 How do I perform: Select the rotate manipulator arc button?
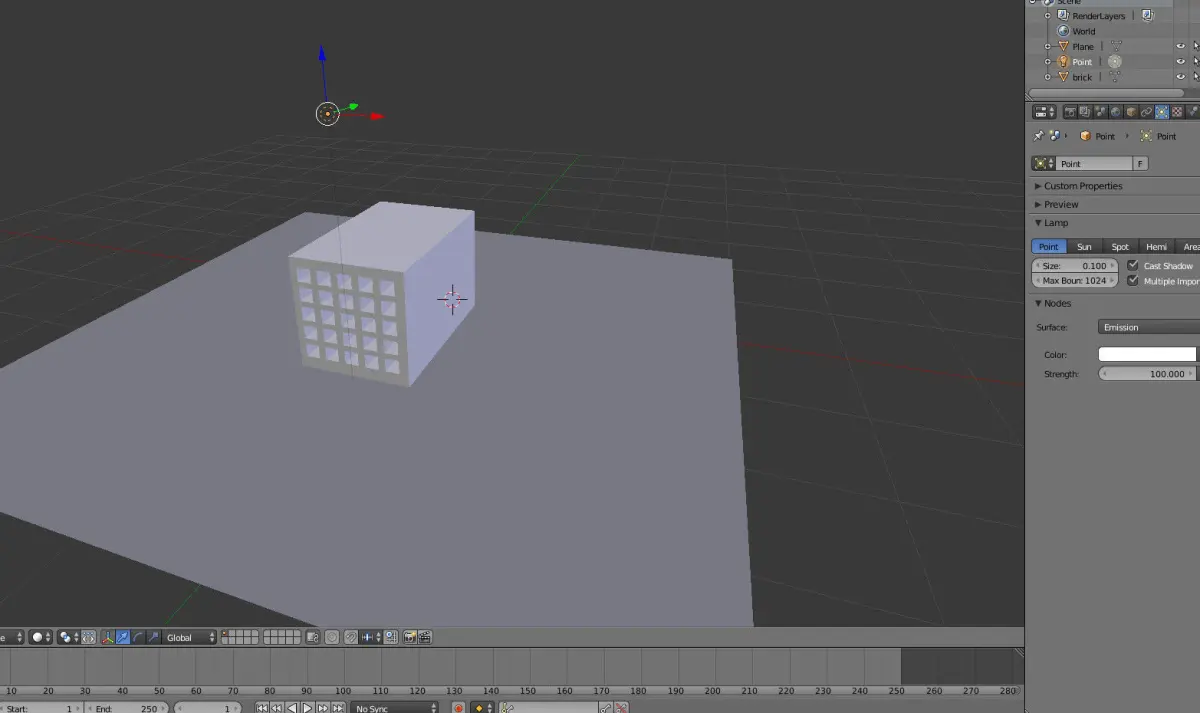click(138, 637)
